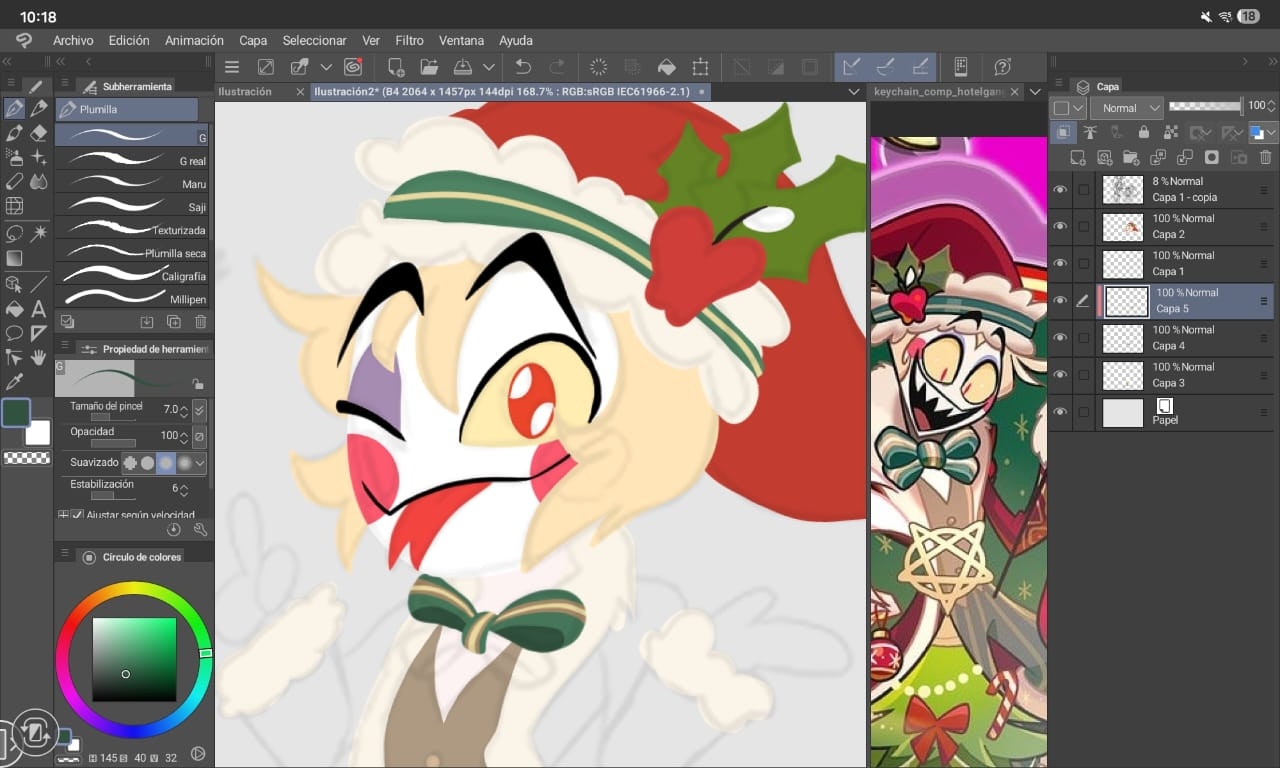Toggle visibility of the Papel layer

coord(1060,412)
